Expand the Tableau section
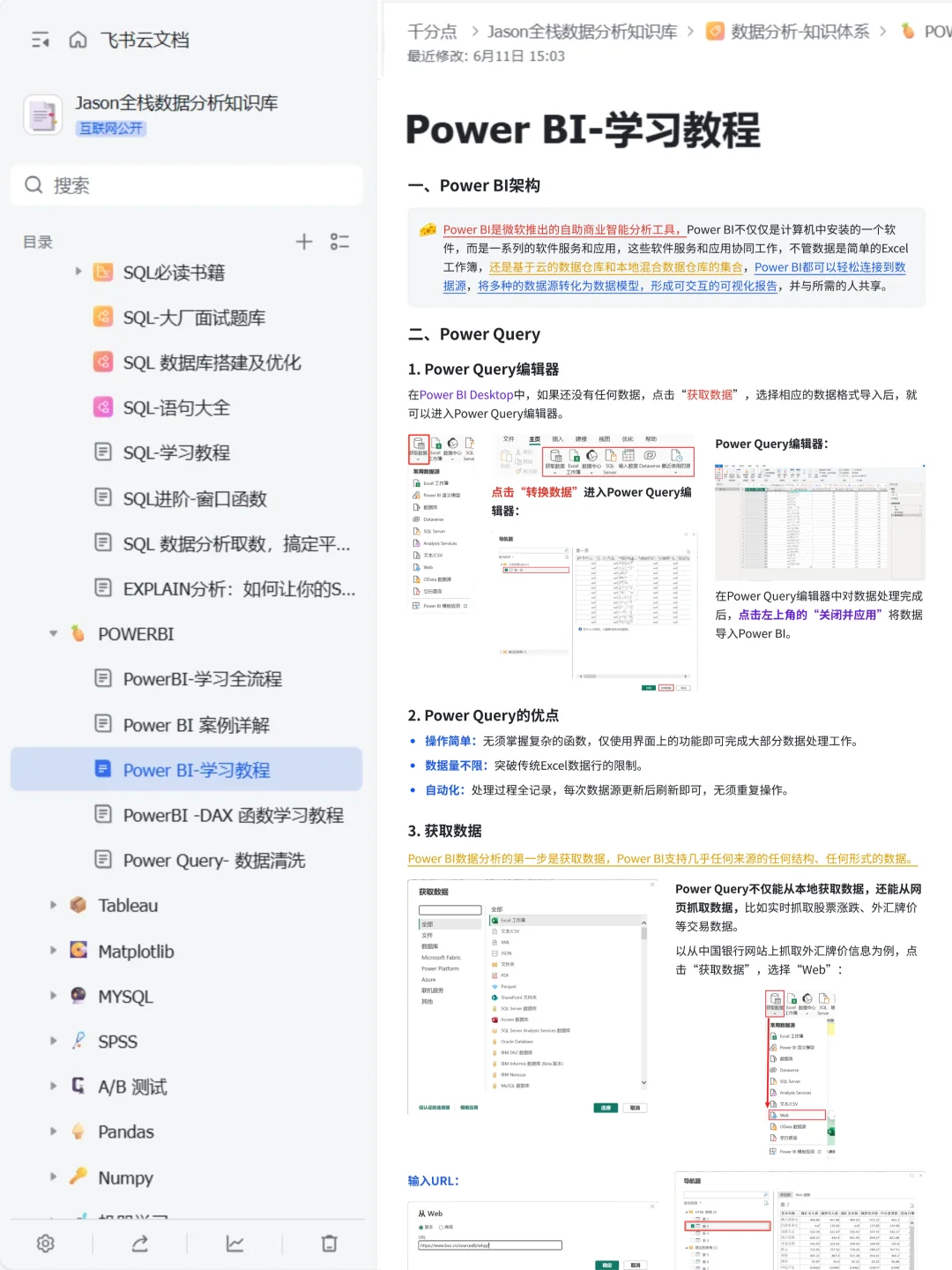952x1270 pixels. (53, 905)
